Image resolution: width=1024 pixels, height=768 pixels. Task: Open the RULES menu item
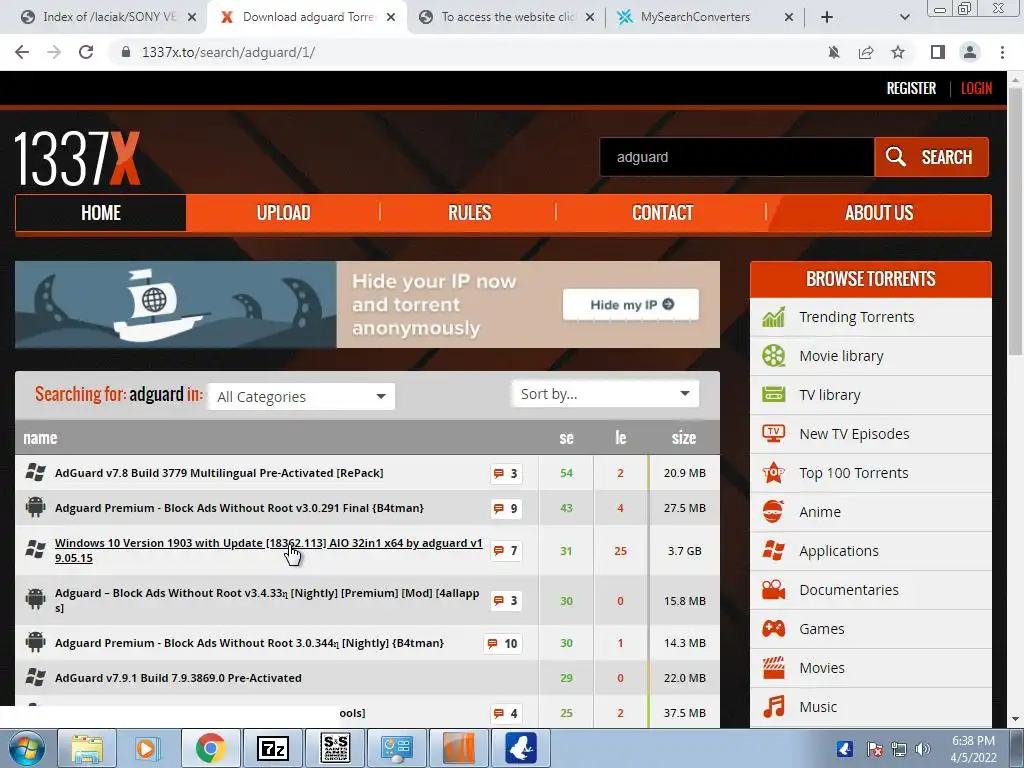point(469,213)
